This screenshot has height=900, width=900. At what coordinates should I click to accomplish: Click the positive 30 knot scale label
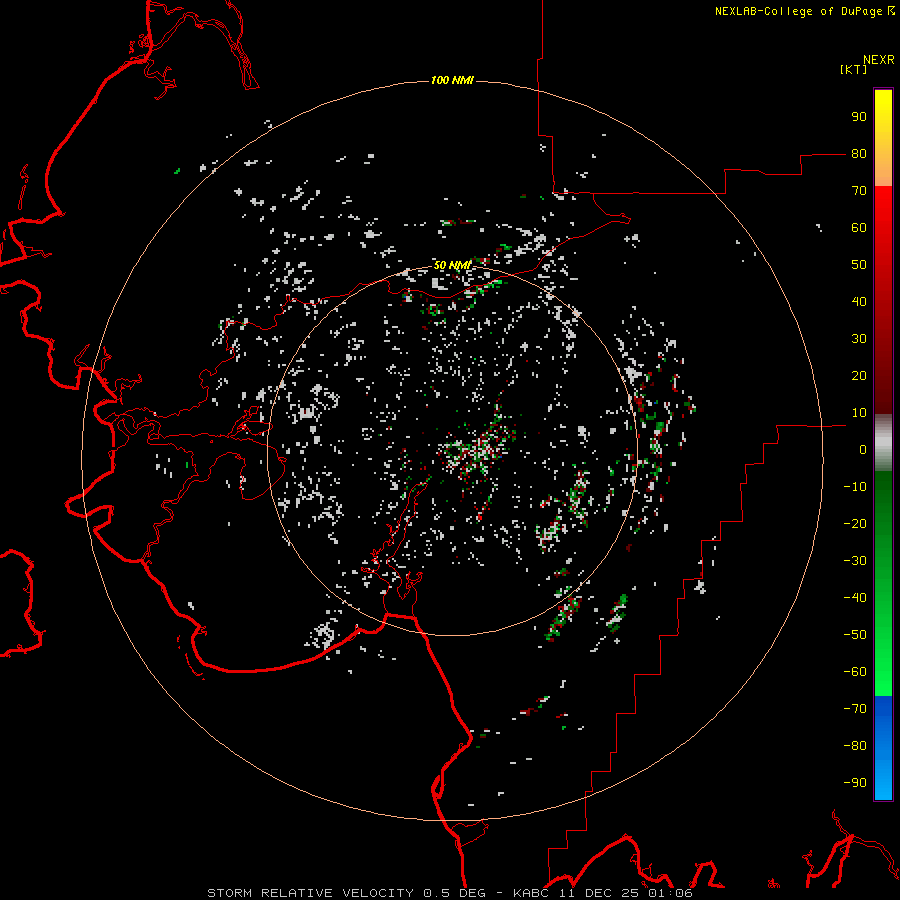[859, 339]
